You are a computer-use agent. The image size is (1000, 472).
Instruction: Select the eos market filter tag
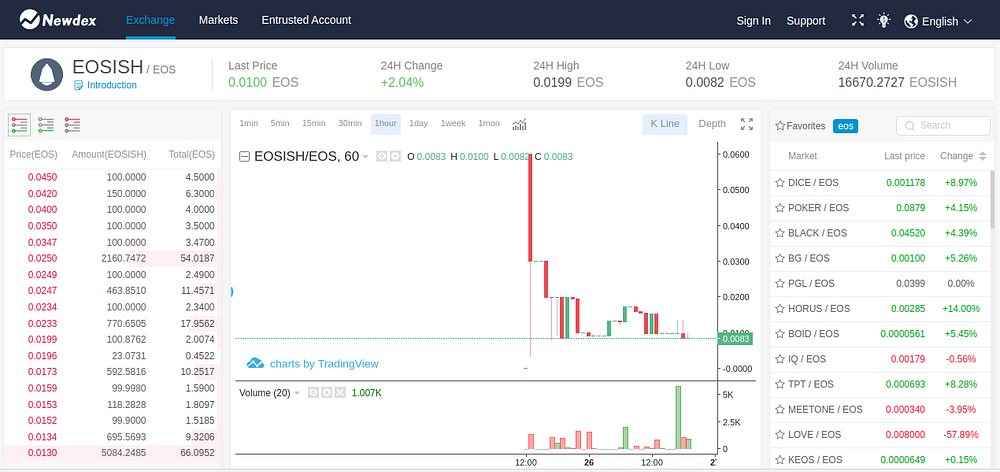pos(846,126)
